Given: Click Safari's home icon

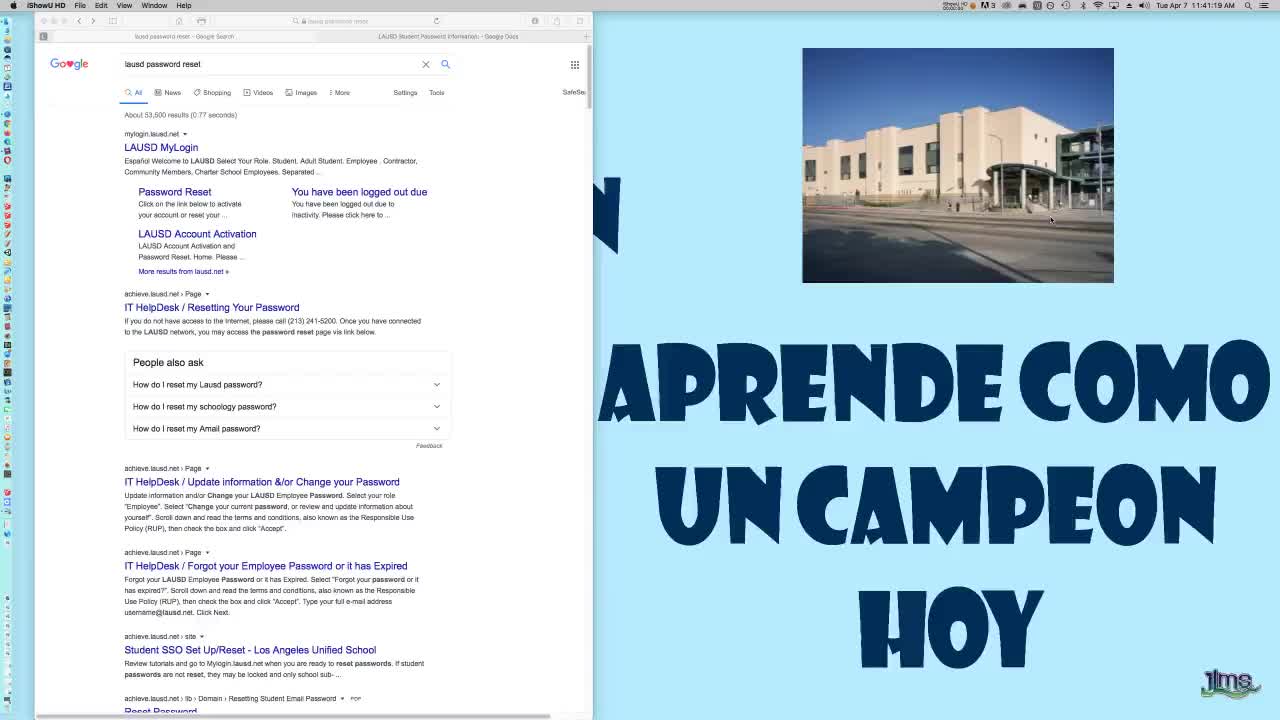Looking at the screenshot, I should [x=179, y=21].
